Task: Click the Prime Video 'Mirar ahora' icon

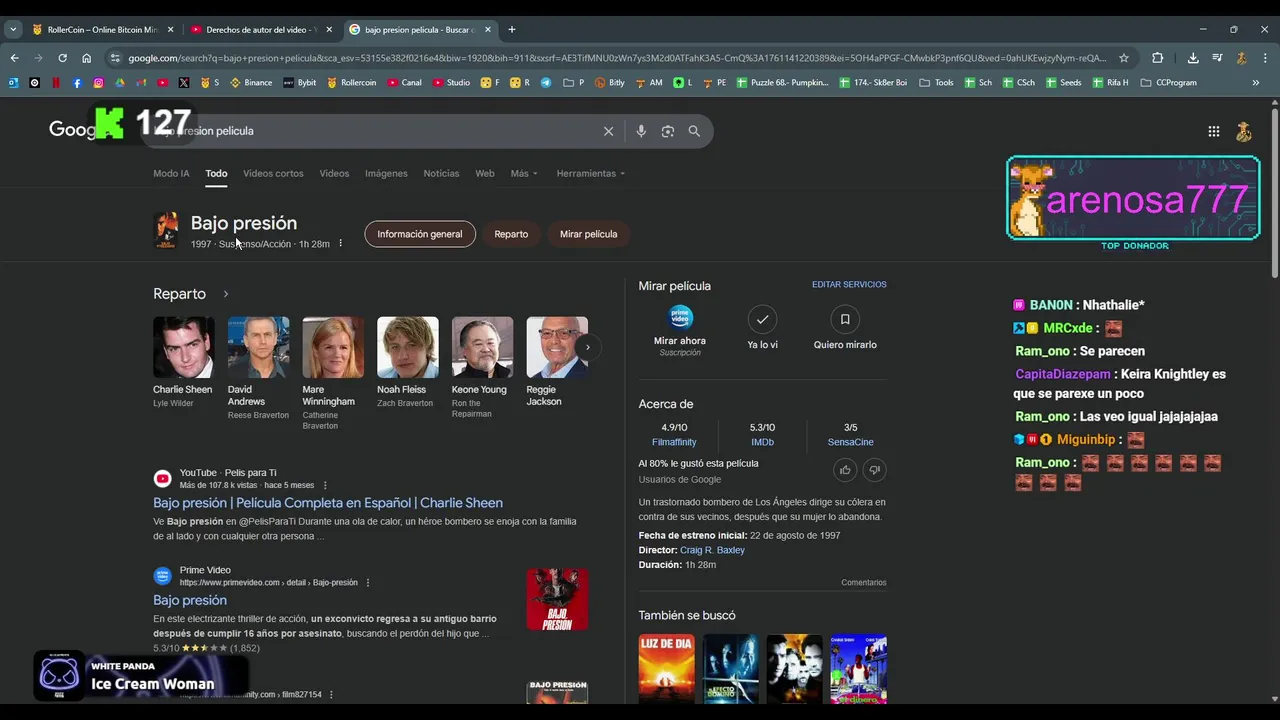Action: coord(680,317)
